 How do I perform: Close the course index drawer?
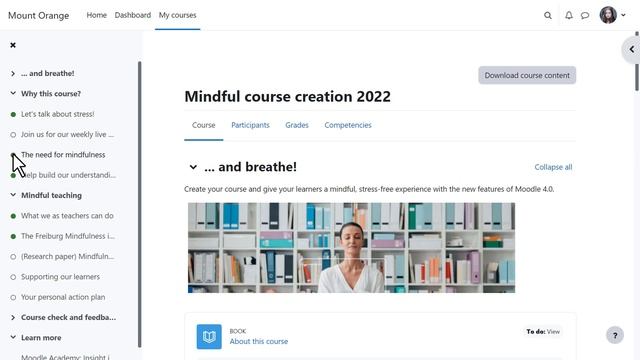13,45
